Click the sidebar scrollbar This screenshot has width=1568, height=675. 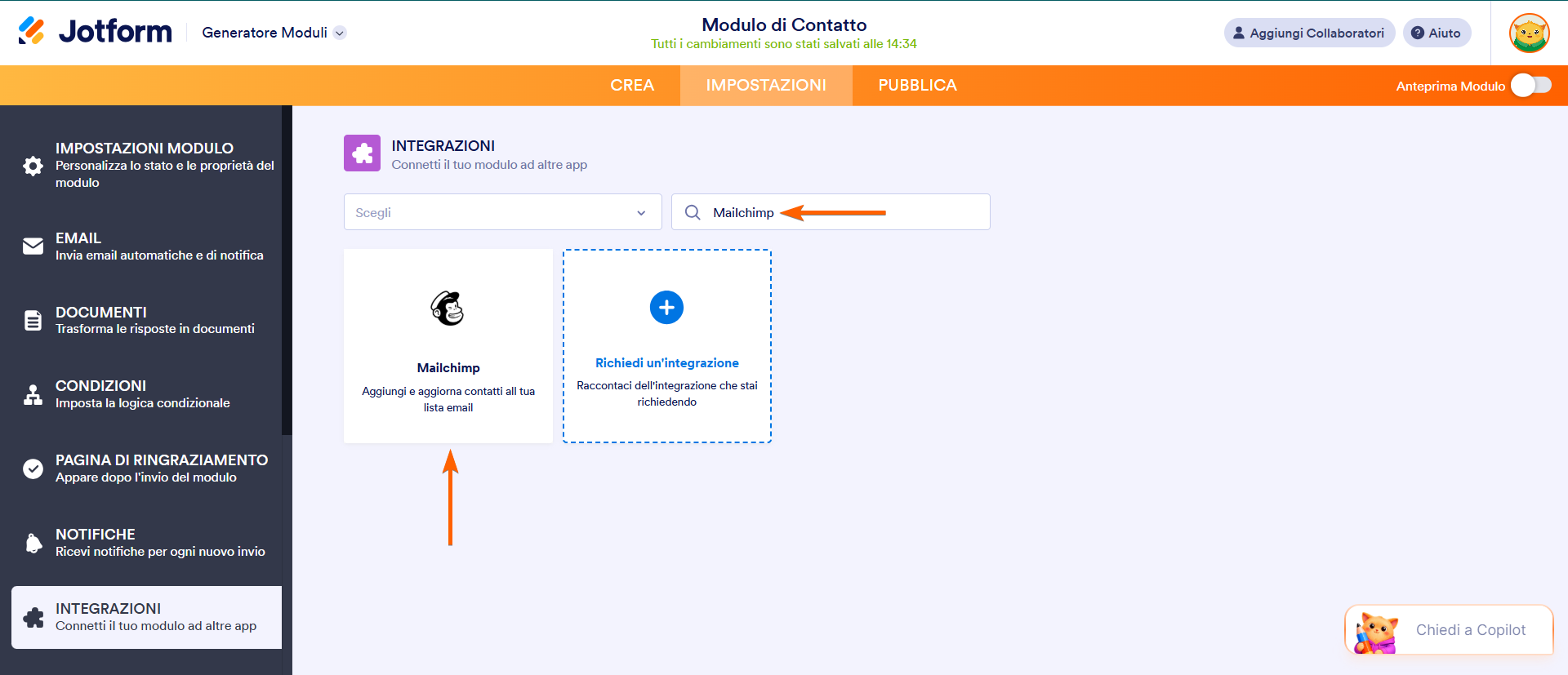point(287,270)
